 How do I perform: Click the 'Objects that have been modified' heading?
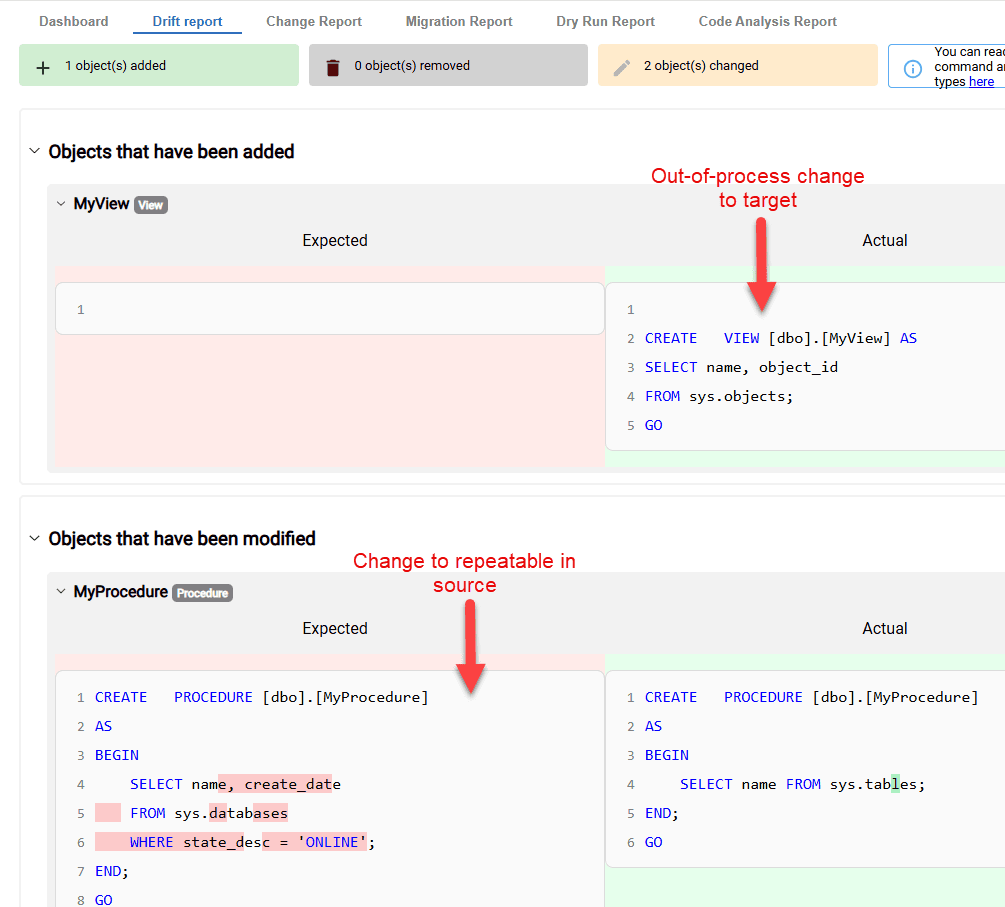click(182, 538)
